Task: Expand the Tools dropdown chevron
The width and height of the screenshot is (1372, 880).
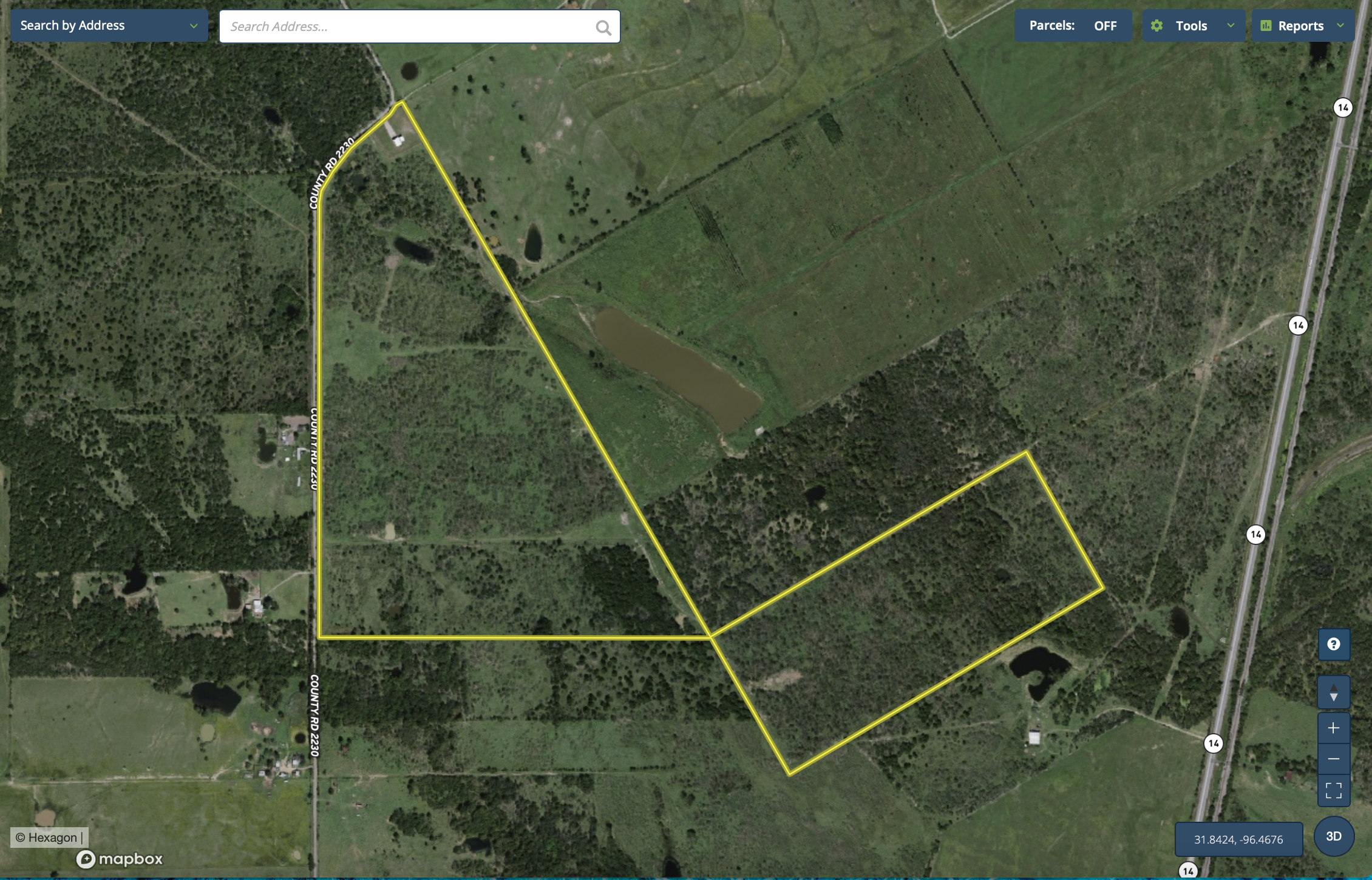Action: coord(1231,25)
